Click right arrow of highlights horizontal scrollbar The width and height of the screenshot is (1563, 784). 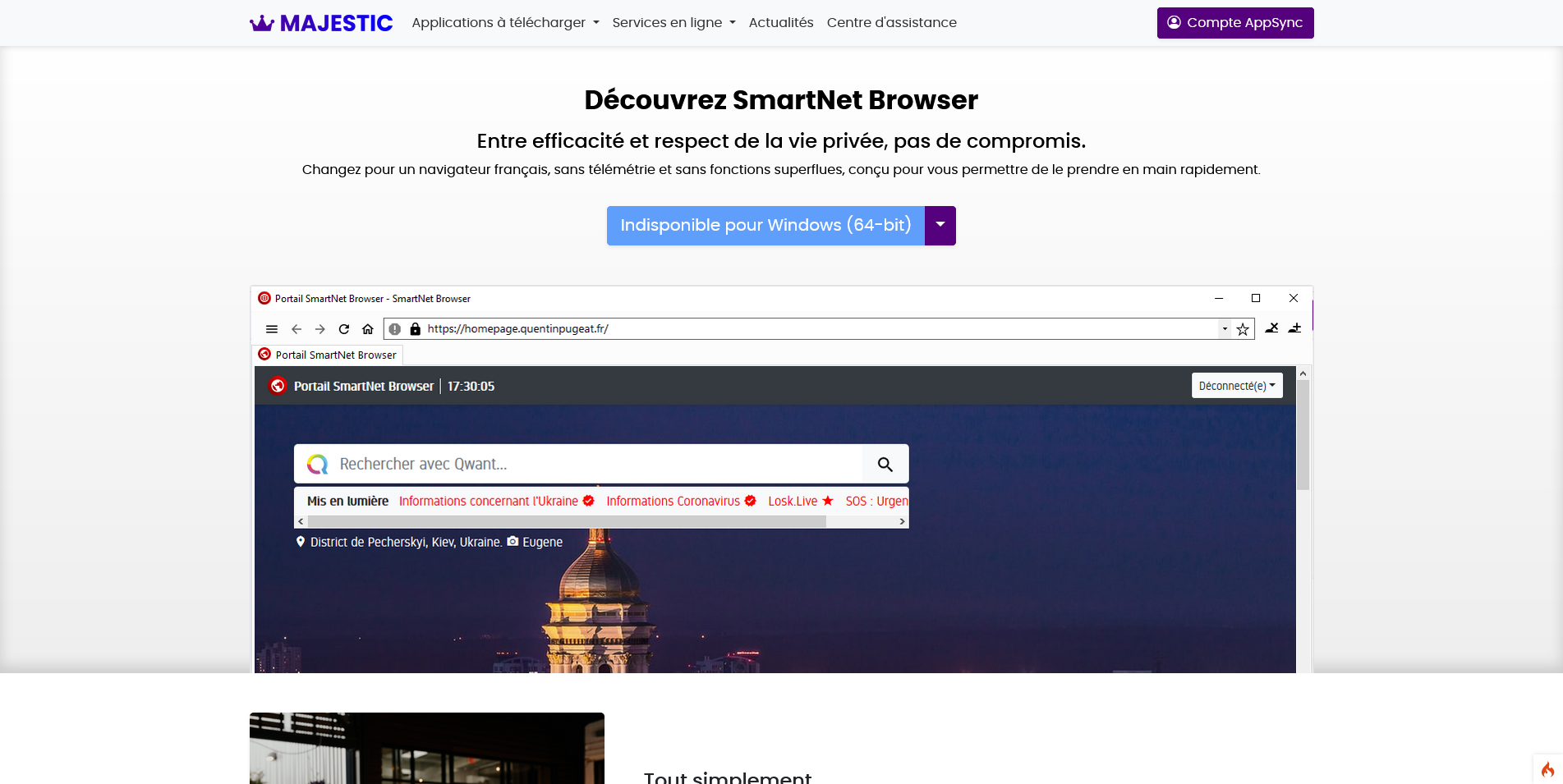click(902, 521)
